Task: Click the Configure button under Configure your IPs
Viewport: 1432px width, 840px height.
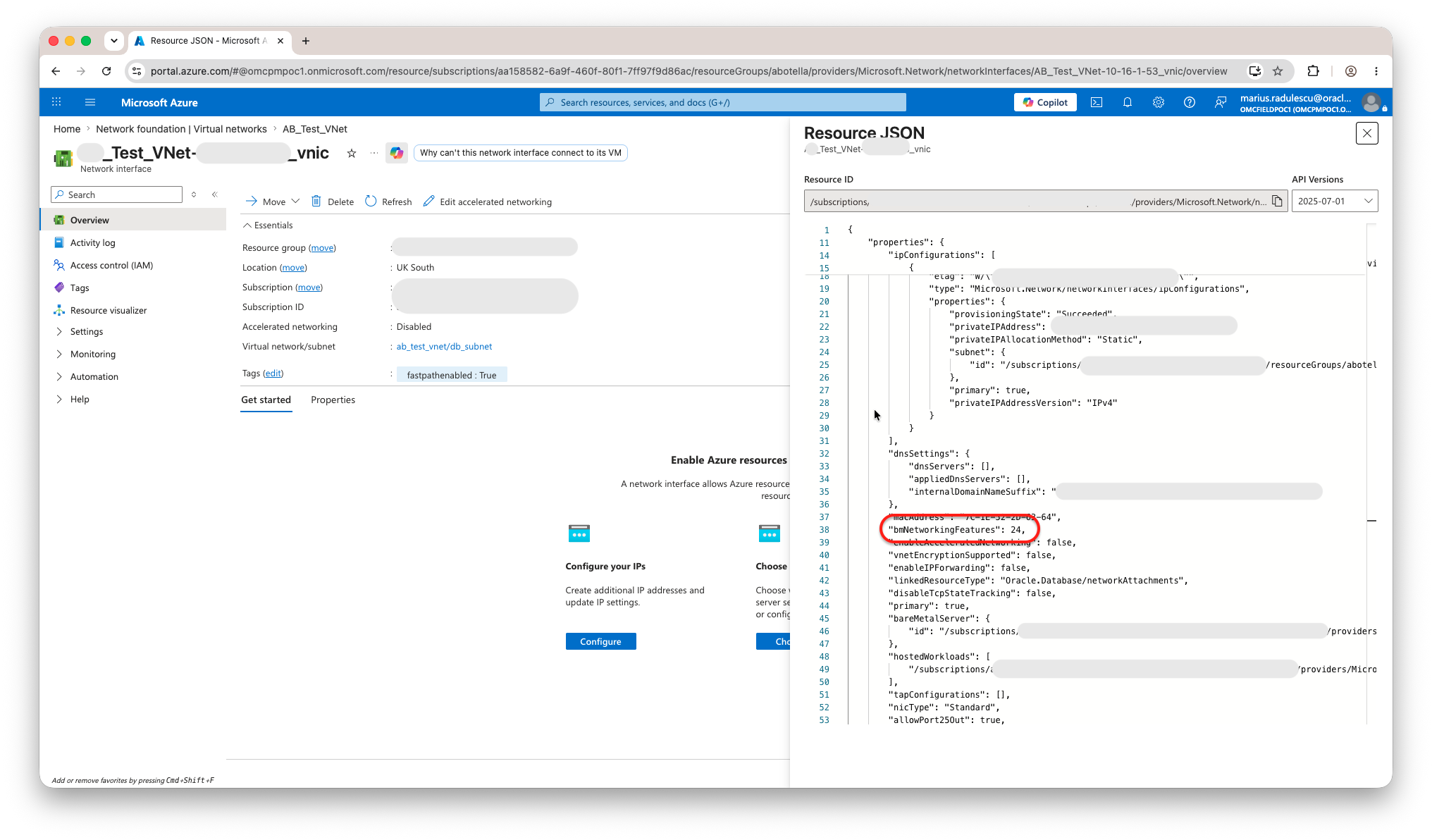Action: pyautogui.click(x=600, y=641)
